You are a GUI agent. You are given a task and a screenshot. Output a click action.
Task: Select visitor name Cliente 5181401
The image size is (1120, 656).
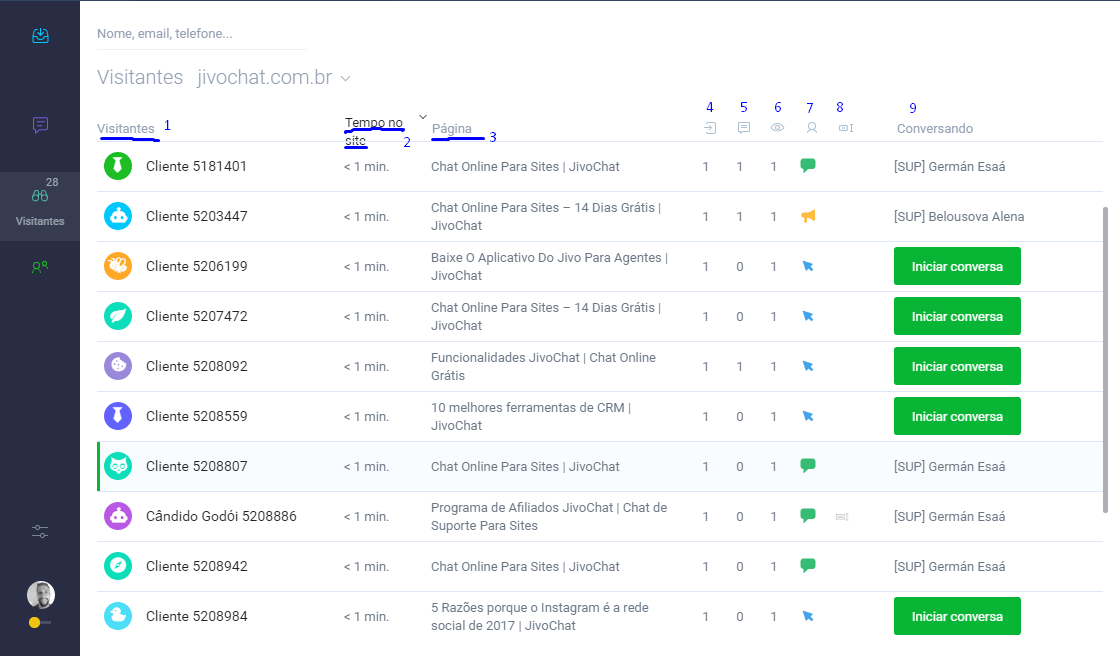pyautogui.click(x=196, y=167)
